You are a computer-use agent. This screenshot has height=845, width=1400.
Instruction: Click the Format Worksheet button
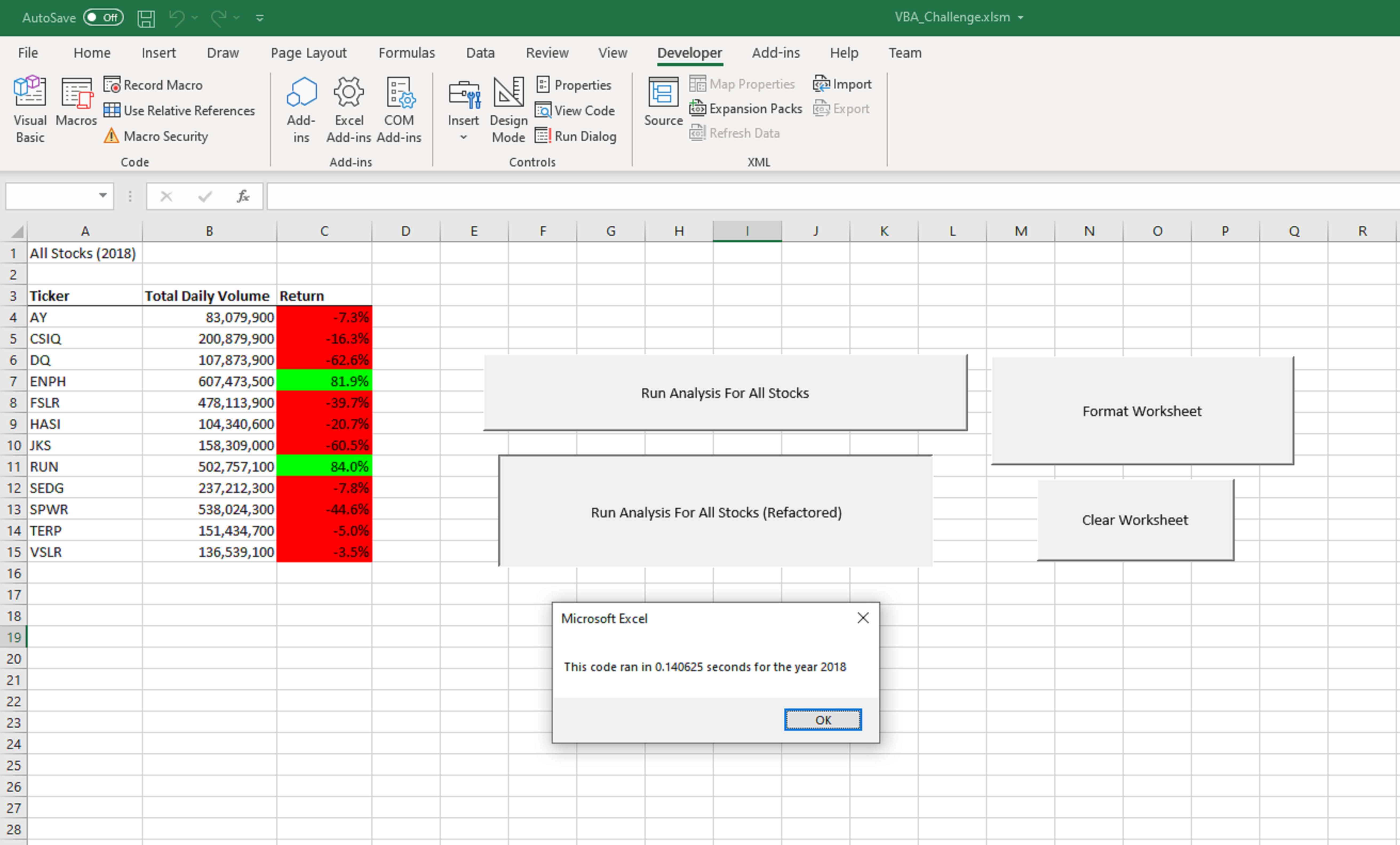click(x=1142, y=411)
